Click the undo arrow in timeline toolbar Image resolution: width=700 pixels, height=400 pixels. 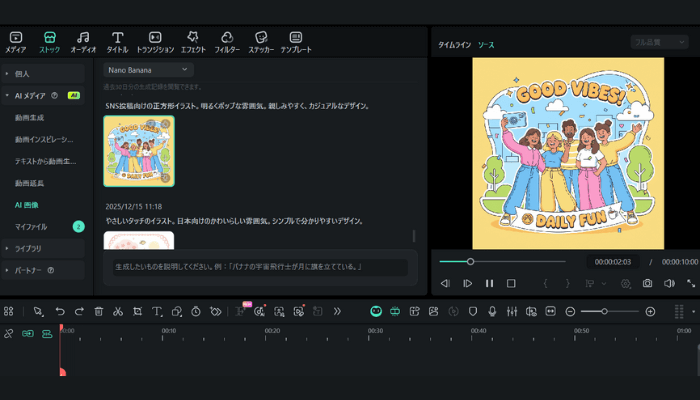(60, 312)
